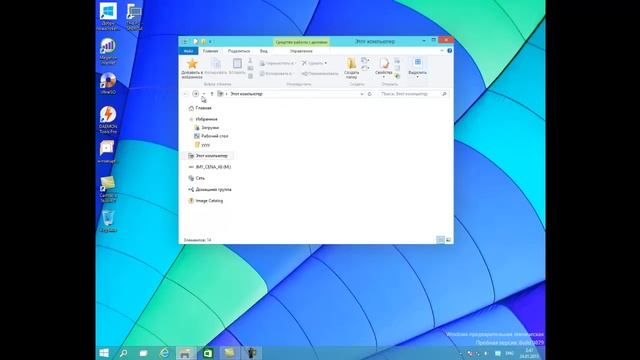
Task: Select 'Image Catalog' in the navigation pane
Action: pos(209,201)
